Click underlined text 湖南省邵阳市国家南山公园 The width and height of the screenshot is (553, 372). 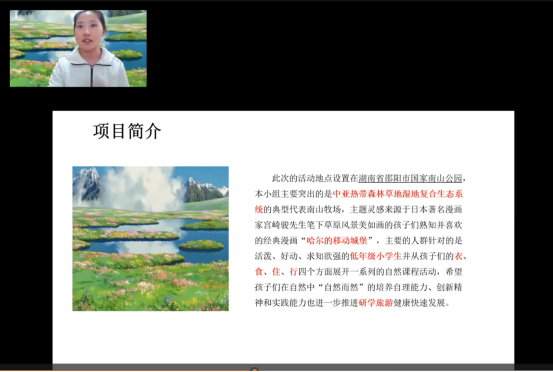[410, 178]
